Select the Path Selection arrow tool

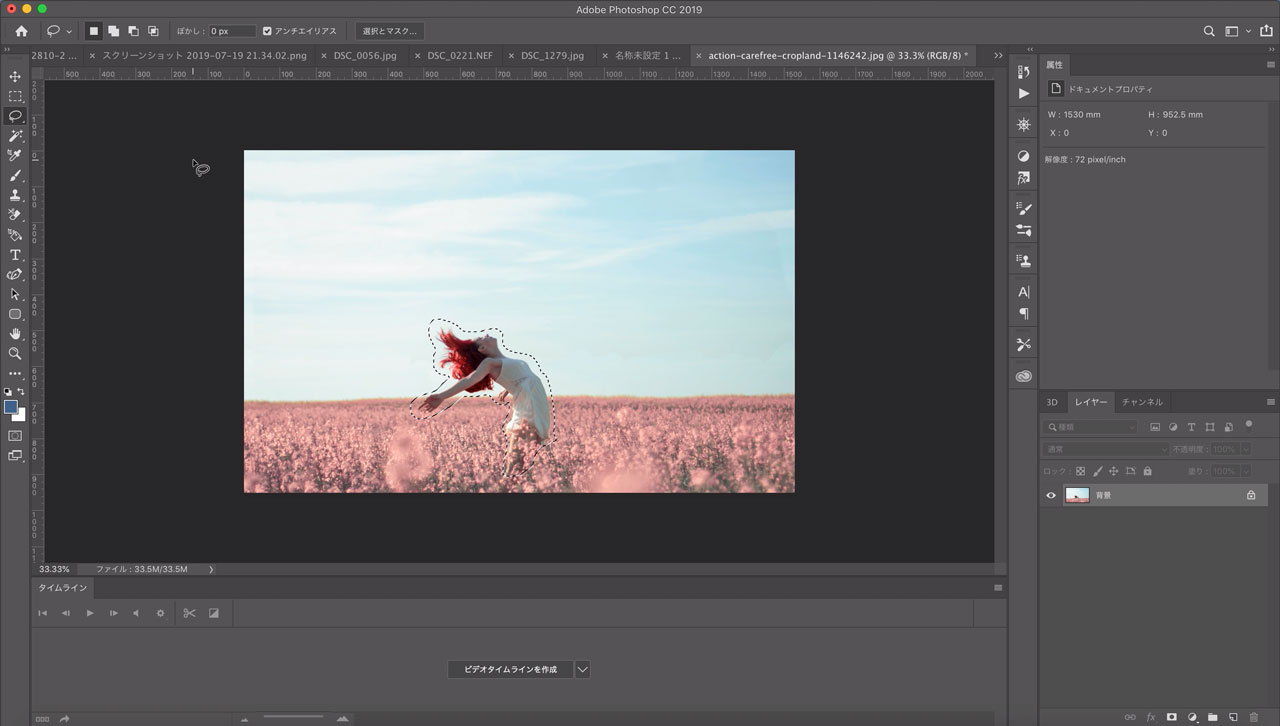pyautogui.click(x=15, y=294)
